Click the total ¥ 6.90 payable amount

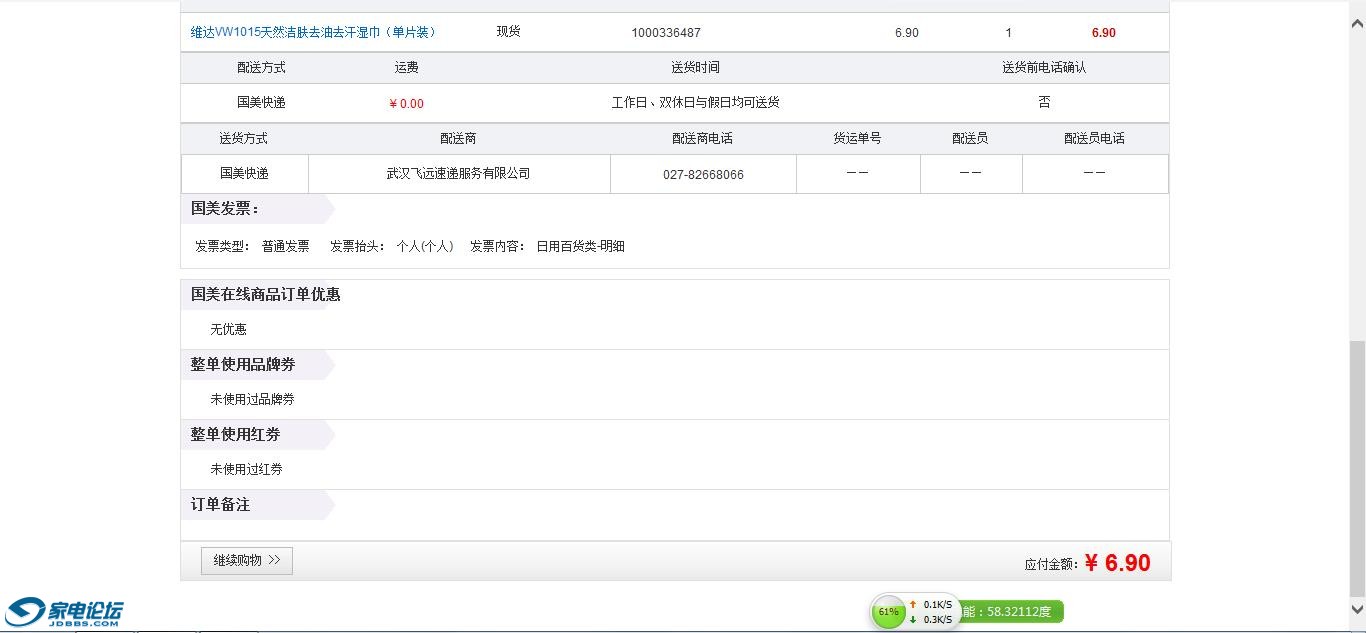pyautogui.click(x=1117, y=563)
